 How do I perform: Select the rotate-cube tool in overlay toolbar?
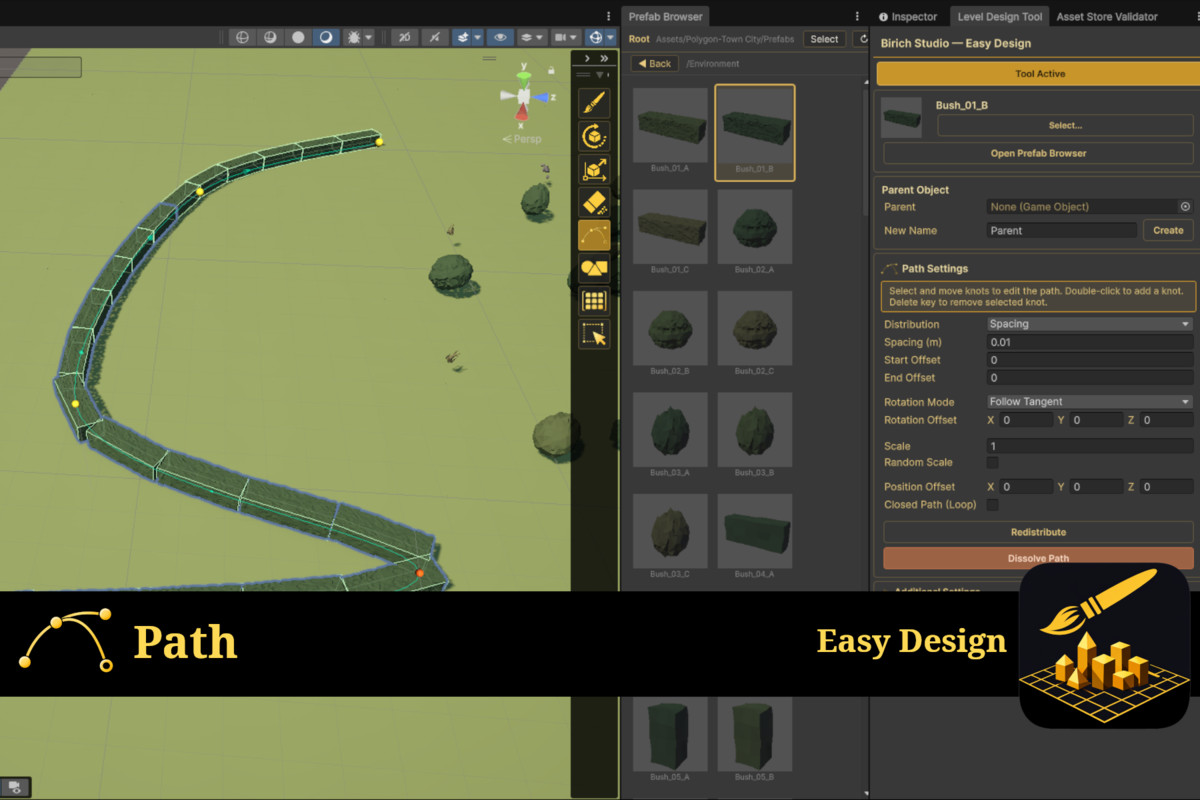click(x=594, y=136)
